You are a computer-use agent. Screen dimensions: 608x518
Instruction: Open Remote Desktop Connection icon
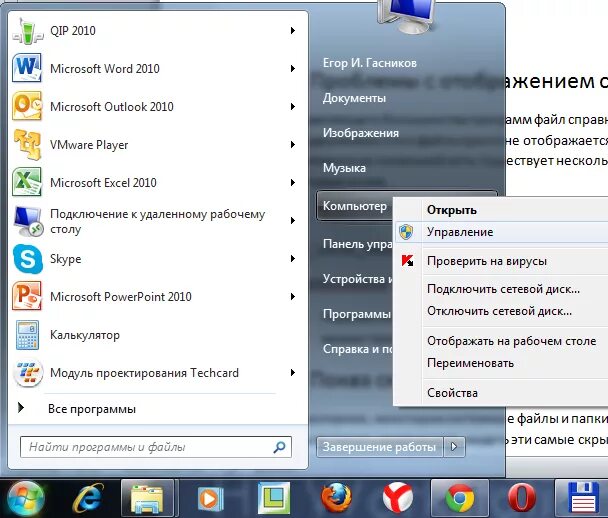coord(27,221)
